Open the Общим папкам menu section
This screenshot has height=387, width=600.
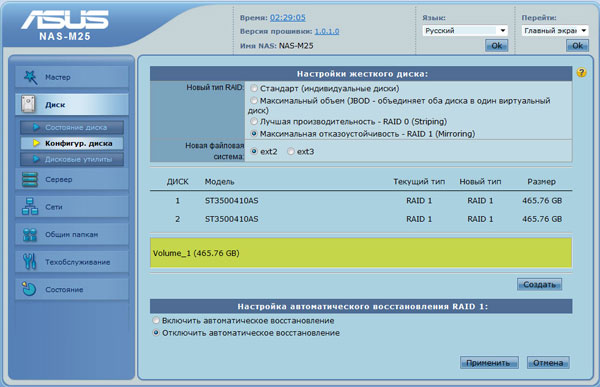tap(72, 234)
